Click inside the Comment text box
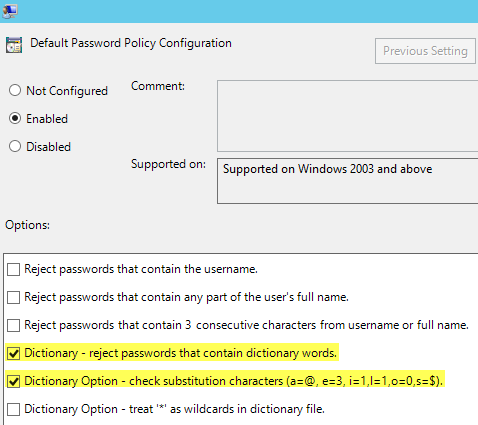478x425 pixels. point(348,116)
